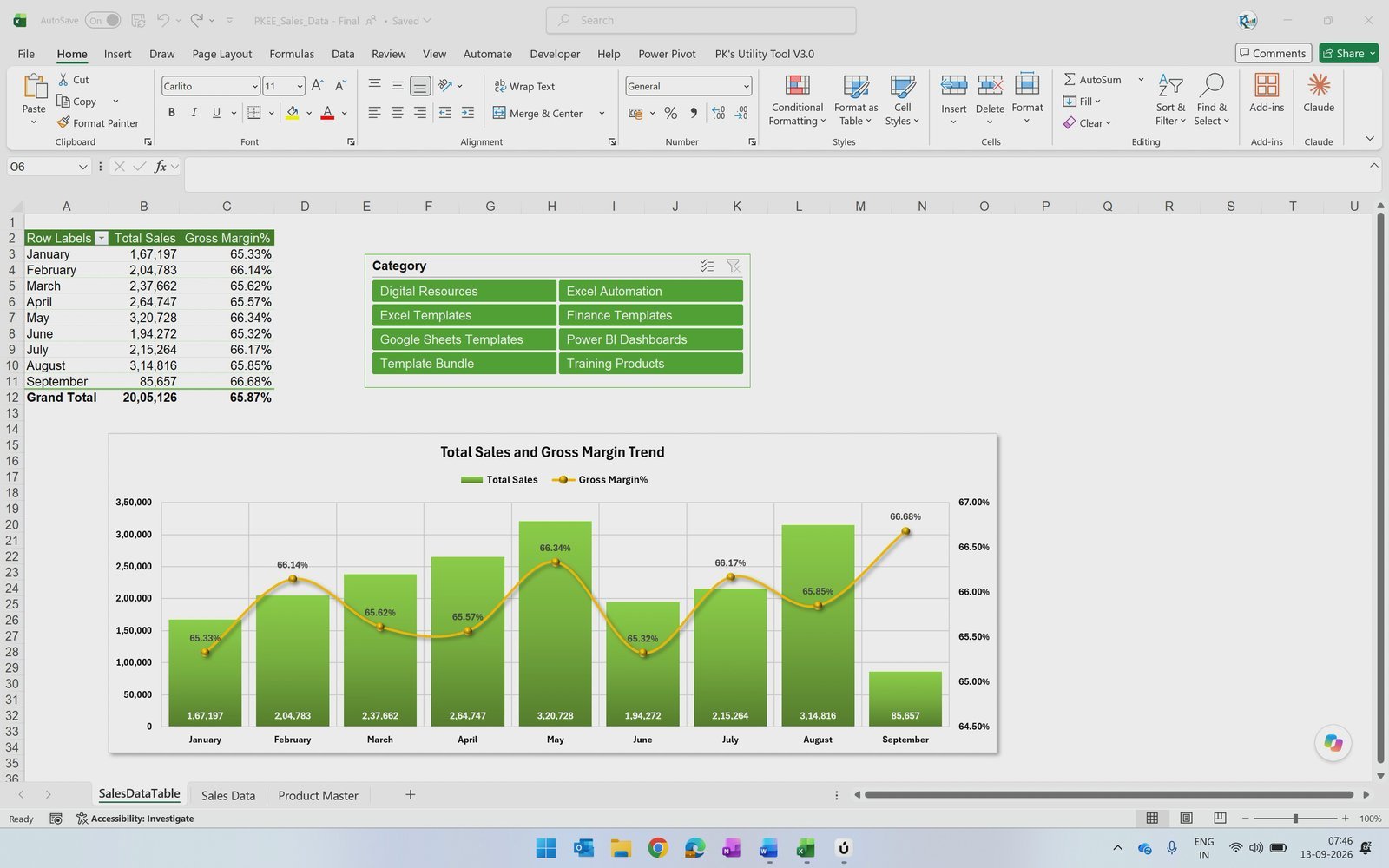Screen dimensions: 1389x868
Task: Apply center horizontal alignment
Action: [397, 113]
